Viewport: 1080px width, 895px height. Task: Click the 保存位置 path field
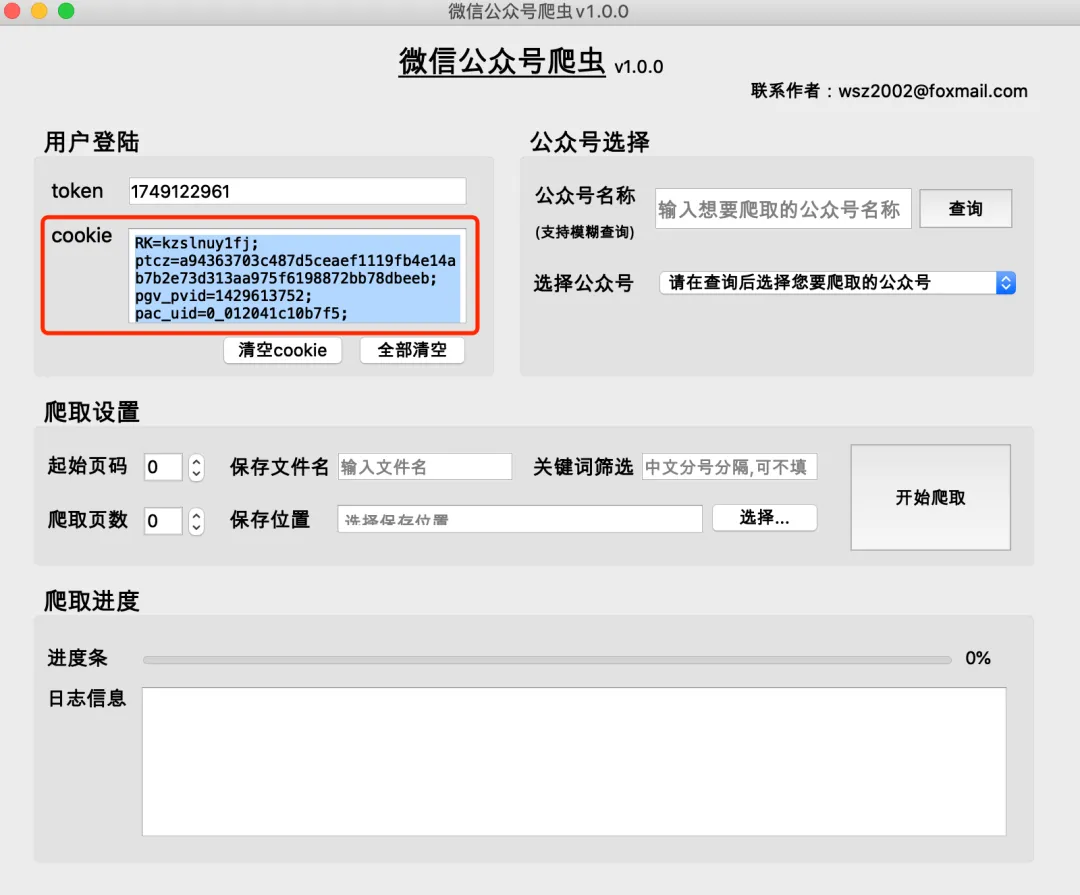pyautogui.click(x=520, y=519)
